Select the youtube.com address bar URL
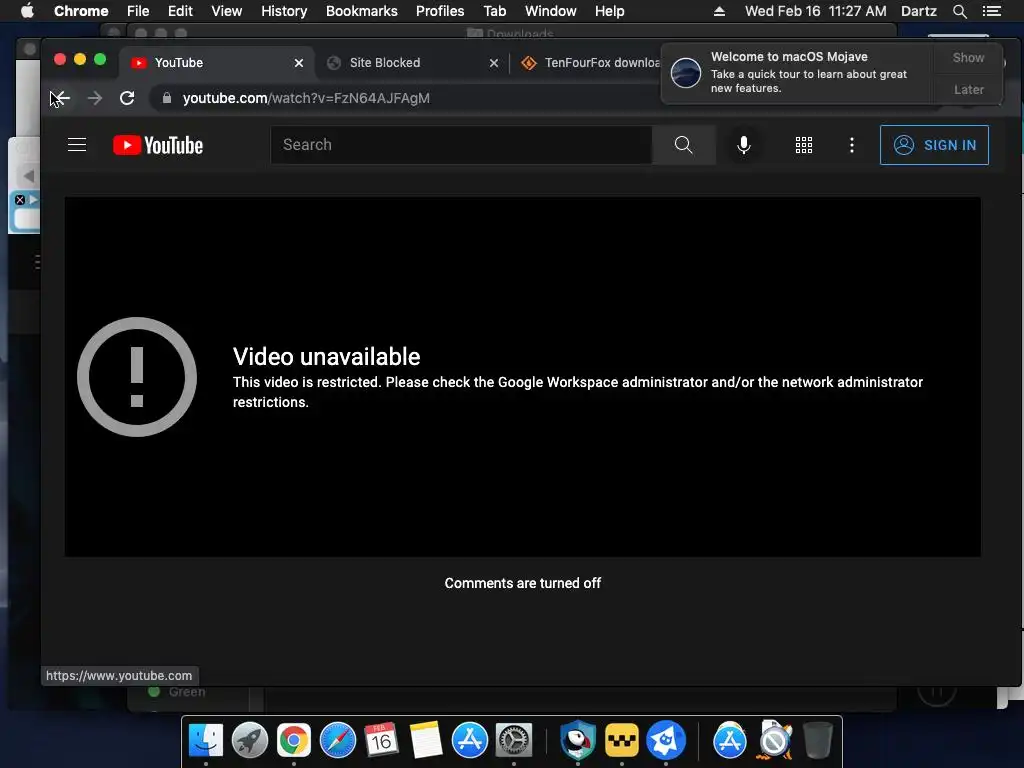 coord(306,98)
